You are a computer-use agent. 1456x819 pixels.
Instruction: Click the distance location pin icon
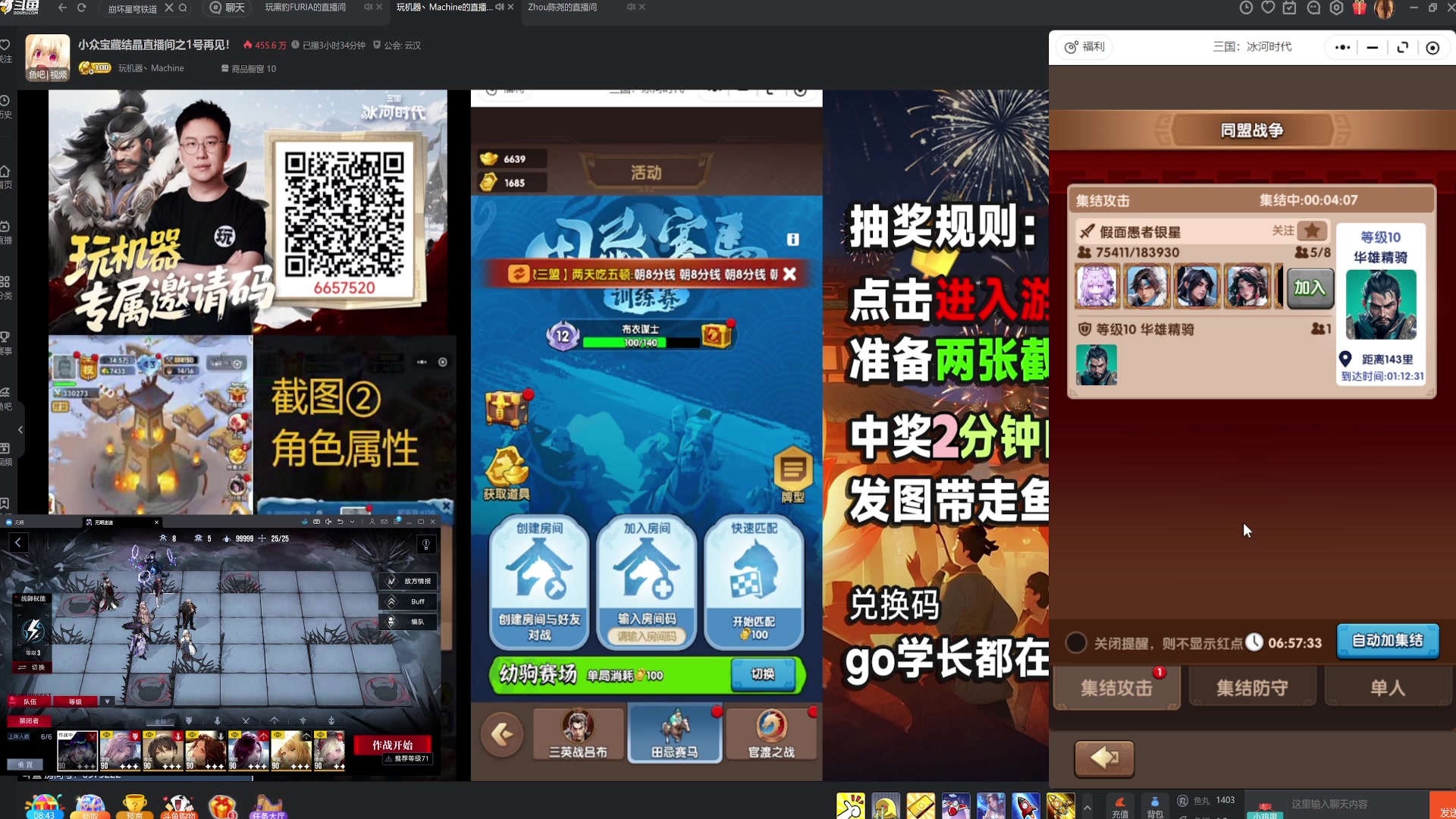(1345, 359)
